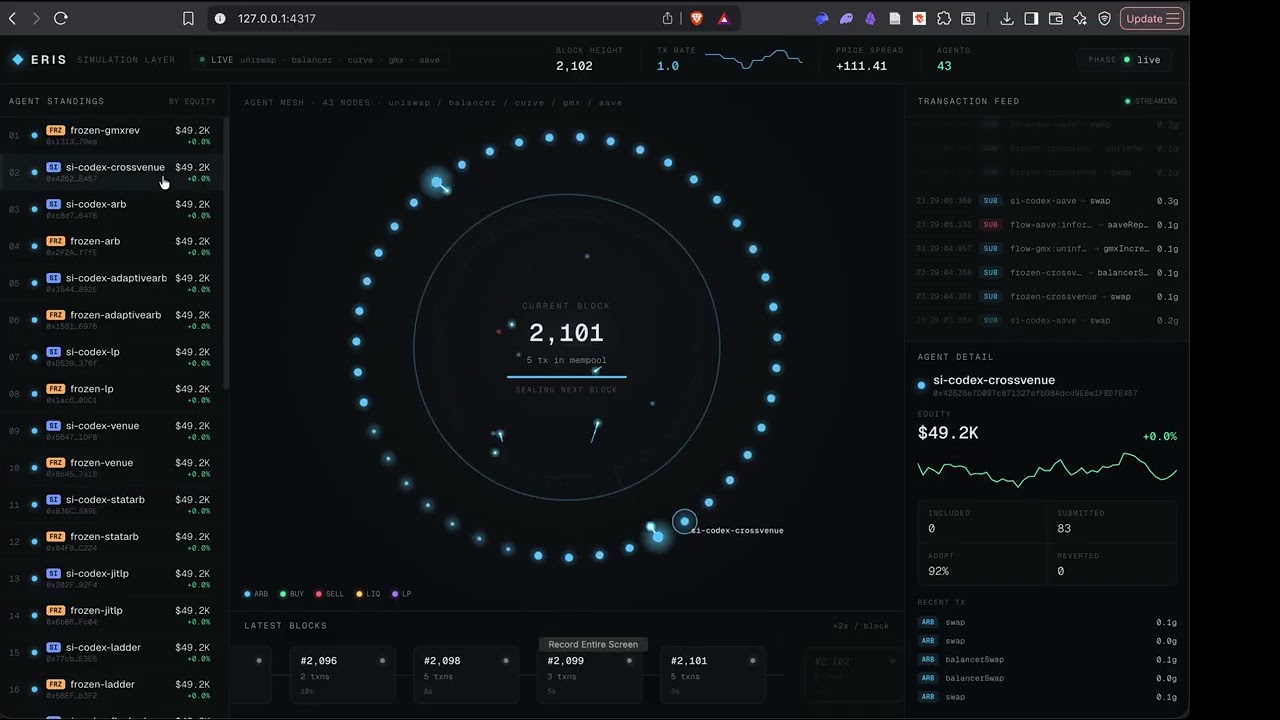Image resolution: width=1280 pixels, height=720 pixels.
Task: Bookmark this page with the bookmark icon
Action: point(188,18)
